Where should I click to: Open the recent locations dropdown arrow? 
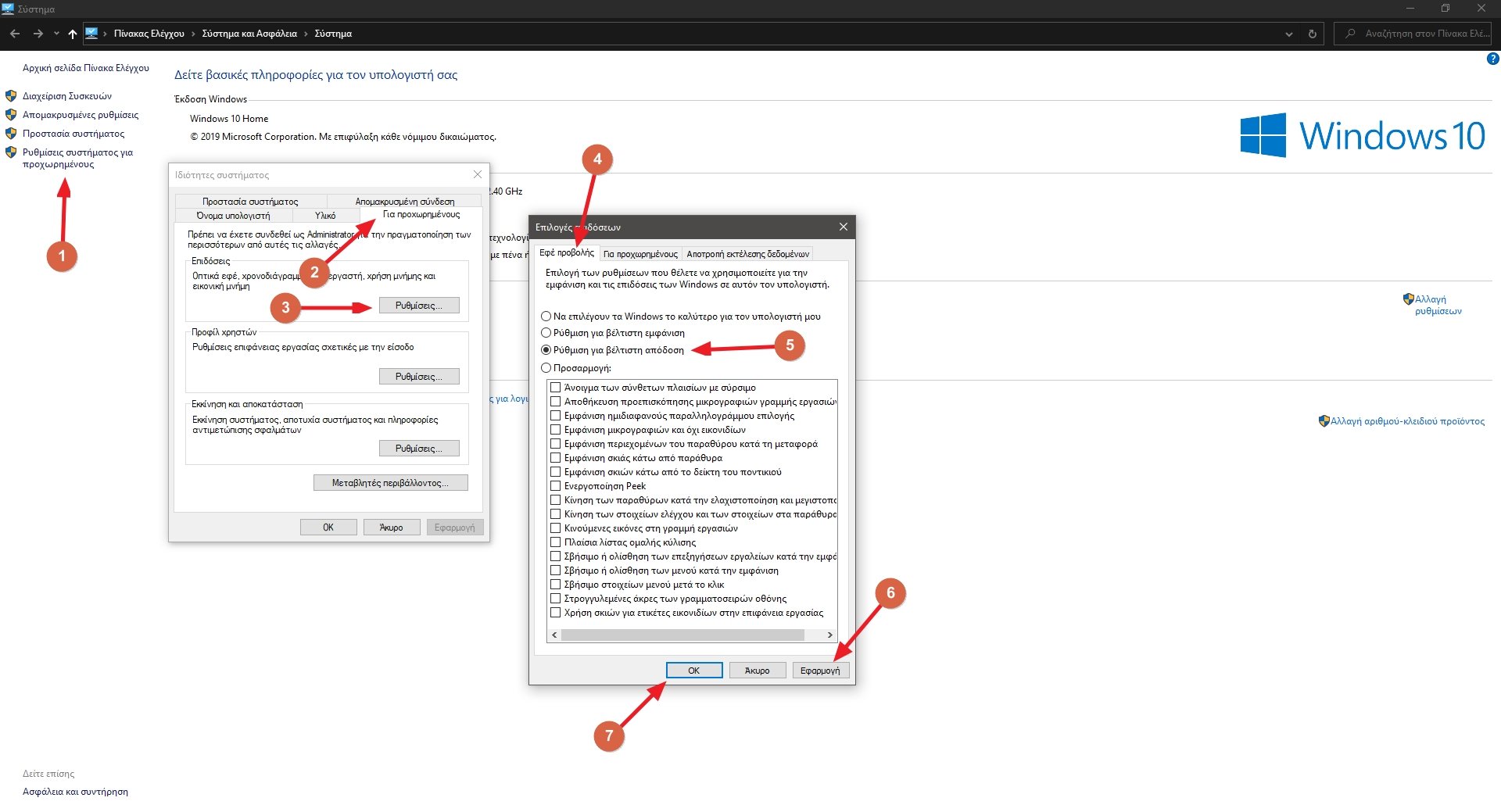click(56, 34)
